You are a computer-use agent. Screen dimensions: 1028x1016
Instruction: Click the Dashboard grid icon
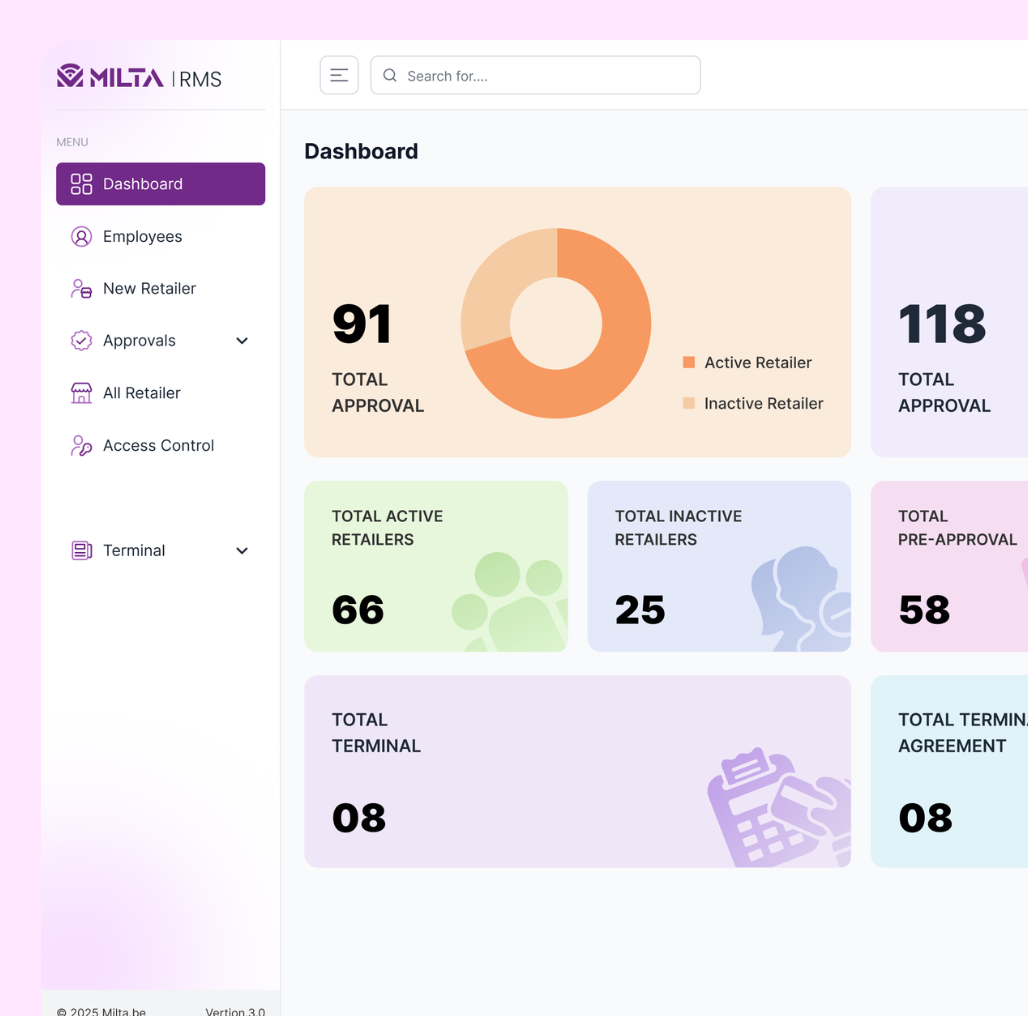[x=81, y=184]
